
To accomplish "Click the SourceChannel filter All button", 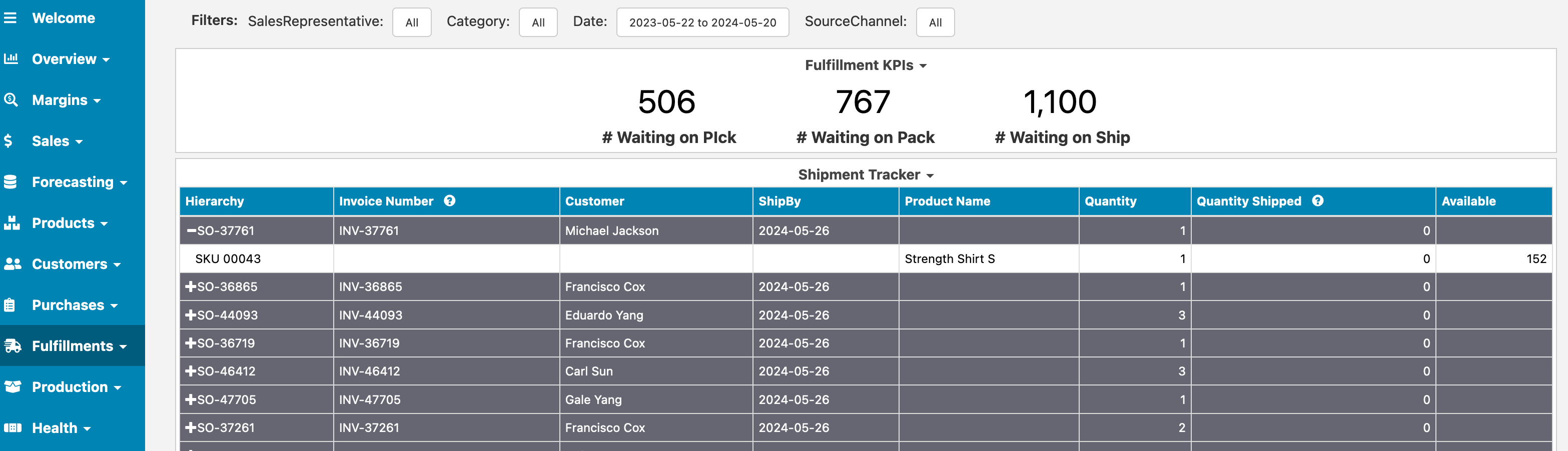I will [935, 22].
